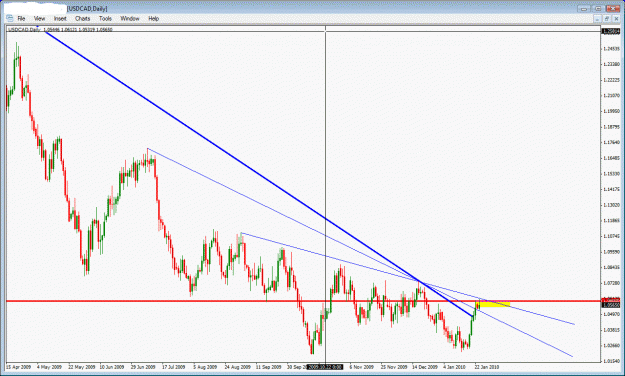
Task: Restore the inner chart window
Action: (x=606, y=19)
